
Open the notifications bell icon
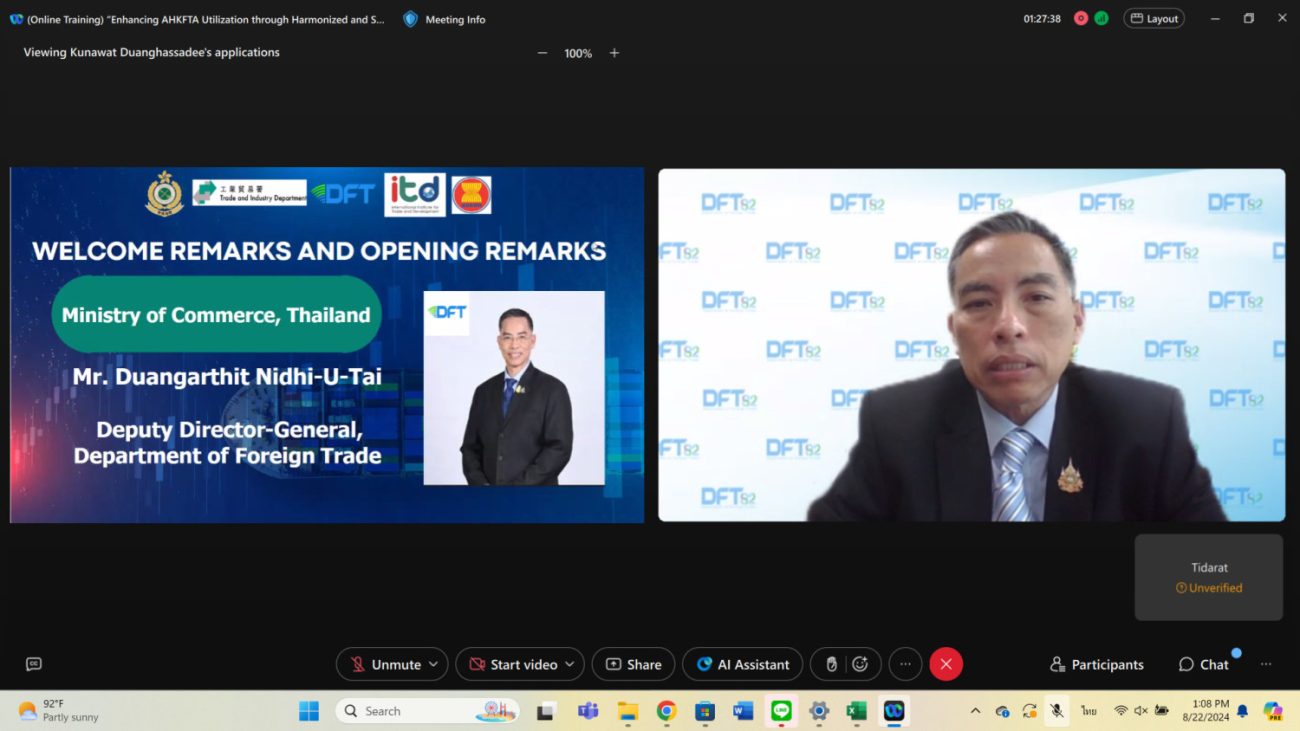(1242, 711)
